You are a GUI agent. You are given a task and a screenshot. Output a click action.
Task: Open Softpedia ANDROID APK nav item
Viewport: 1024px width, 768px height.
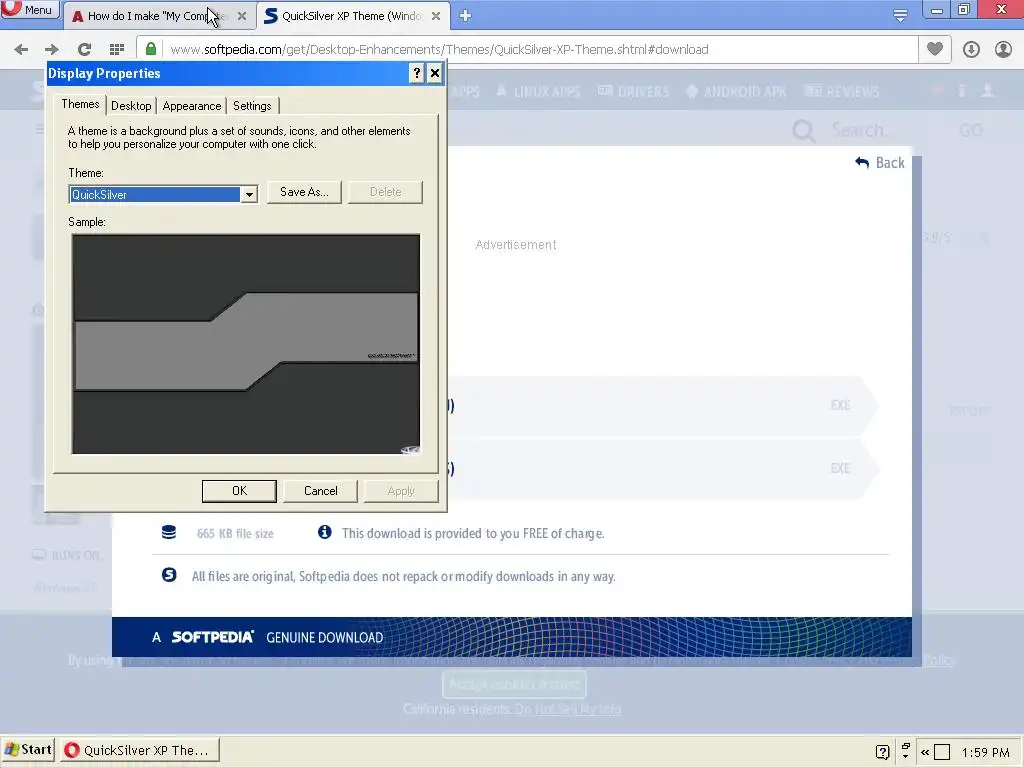736,91
